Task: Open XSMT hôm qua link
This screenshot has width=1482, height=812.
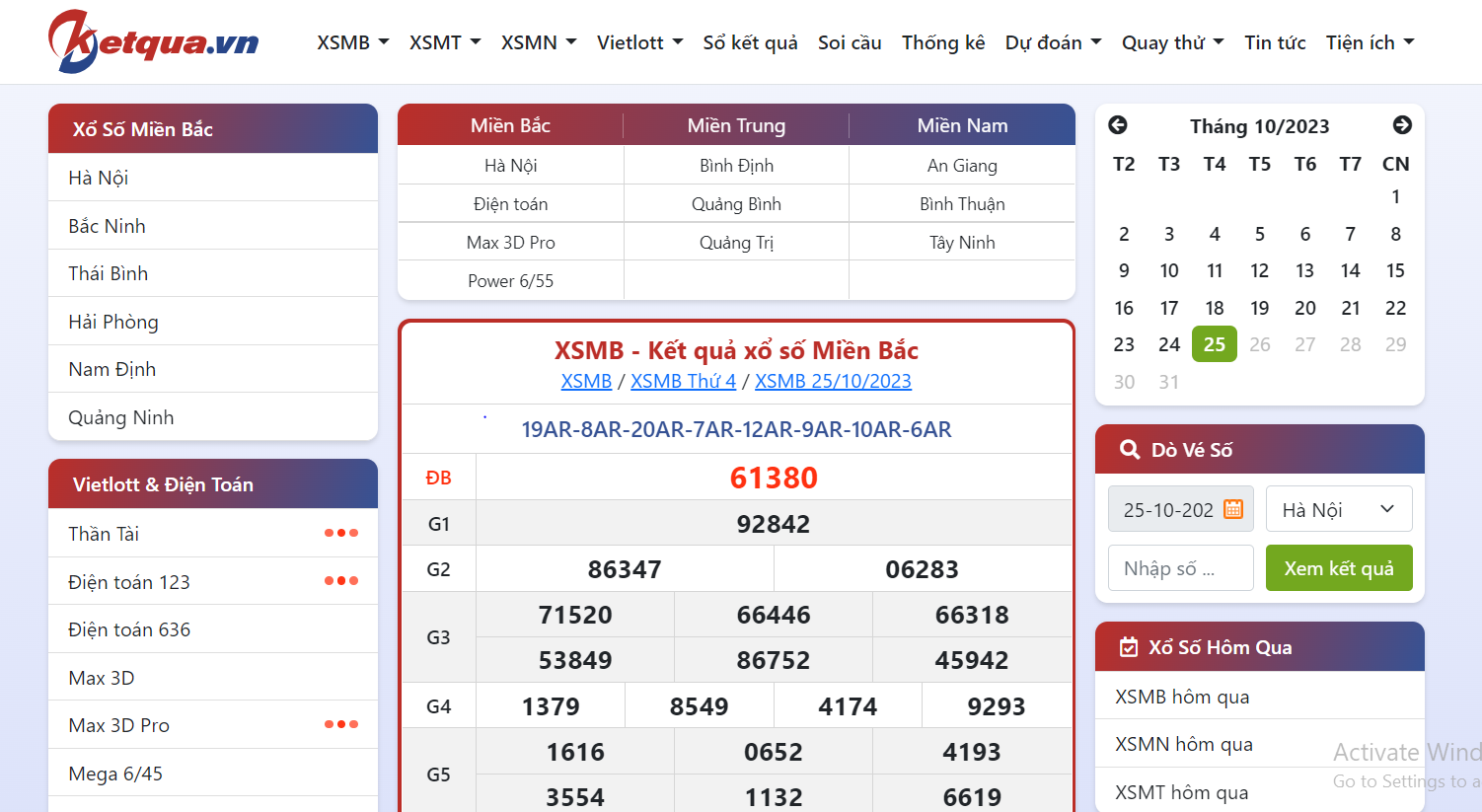Action: click(x=1181, y=792)
